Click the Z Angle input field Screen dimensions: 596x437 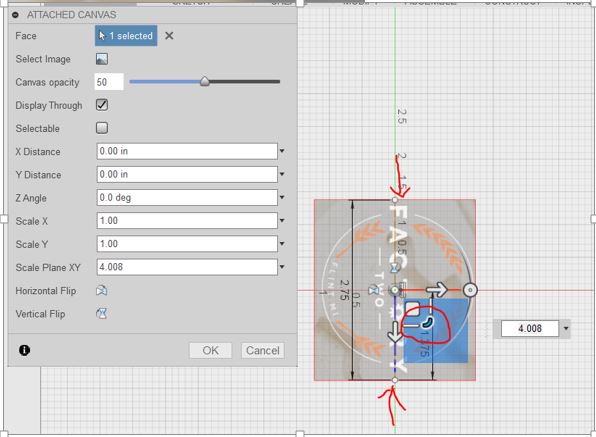pyautogui.click(x=187, y=198)
